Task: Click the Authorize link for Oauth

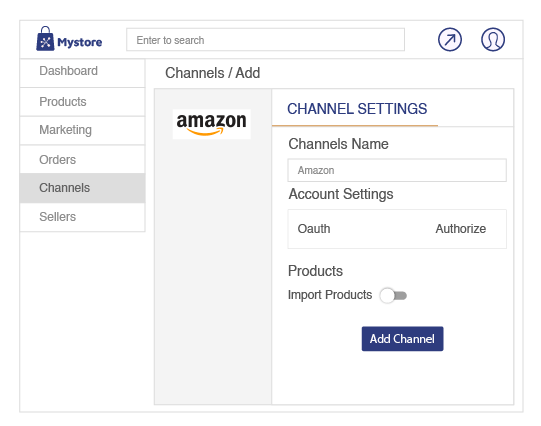Action: pyautogui.click(x=461, y=229)
